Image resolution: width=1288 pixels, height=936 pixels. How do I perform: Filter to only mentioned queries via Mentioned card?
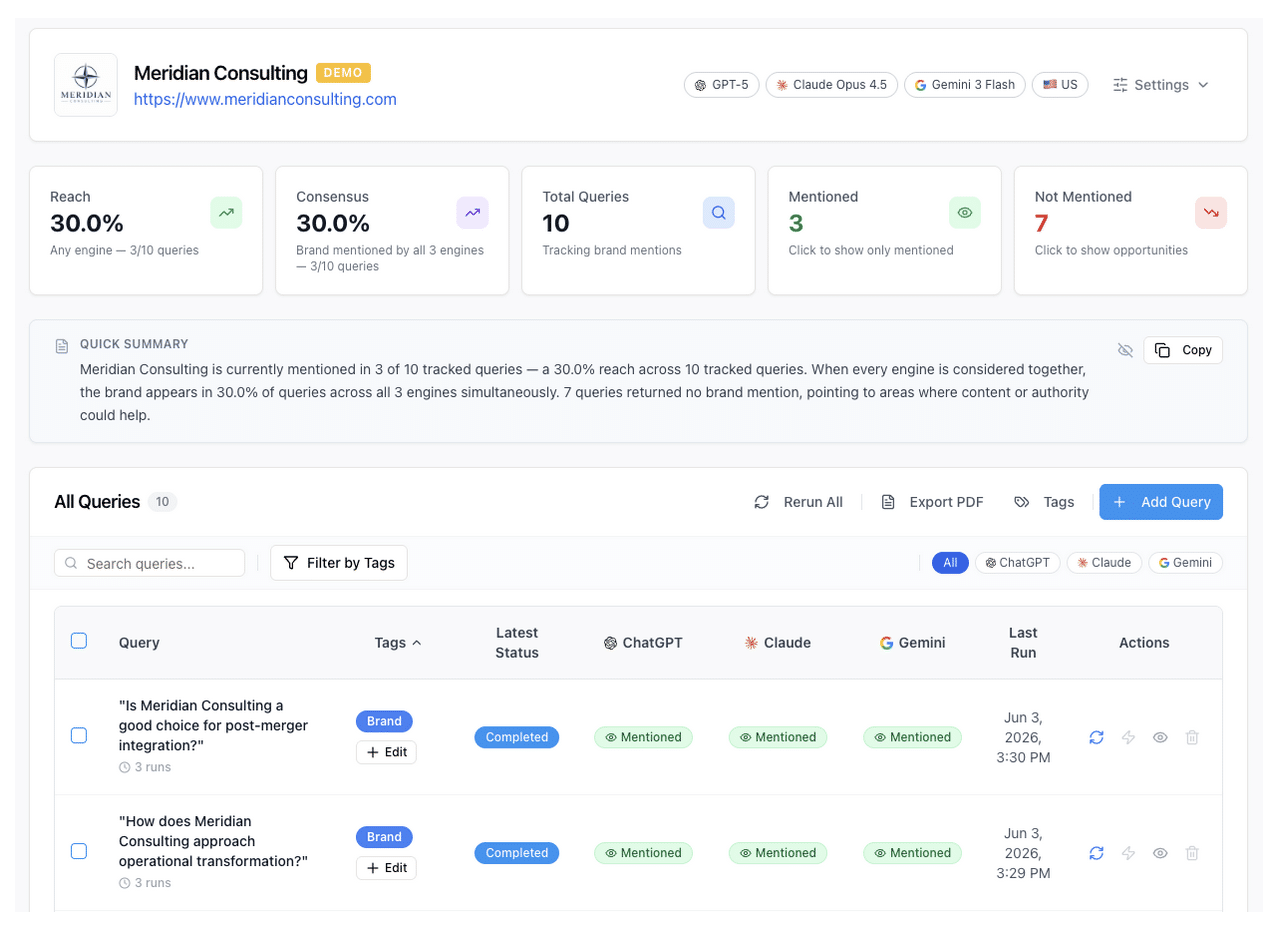(x=884, y=231)
